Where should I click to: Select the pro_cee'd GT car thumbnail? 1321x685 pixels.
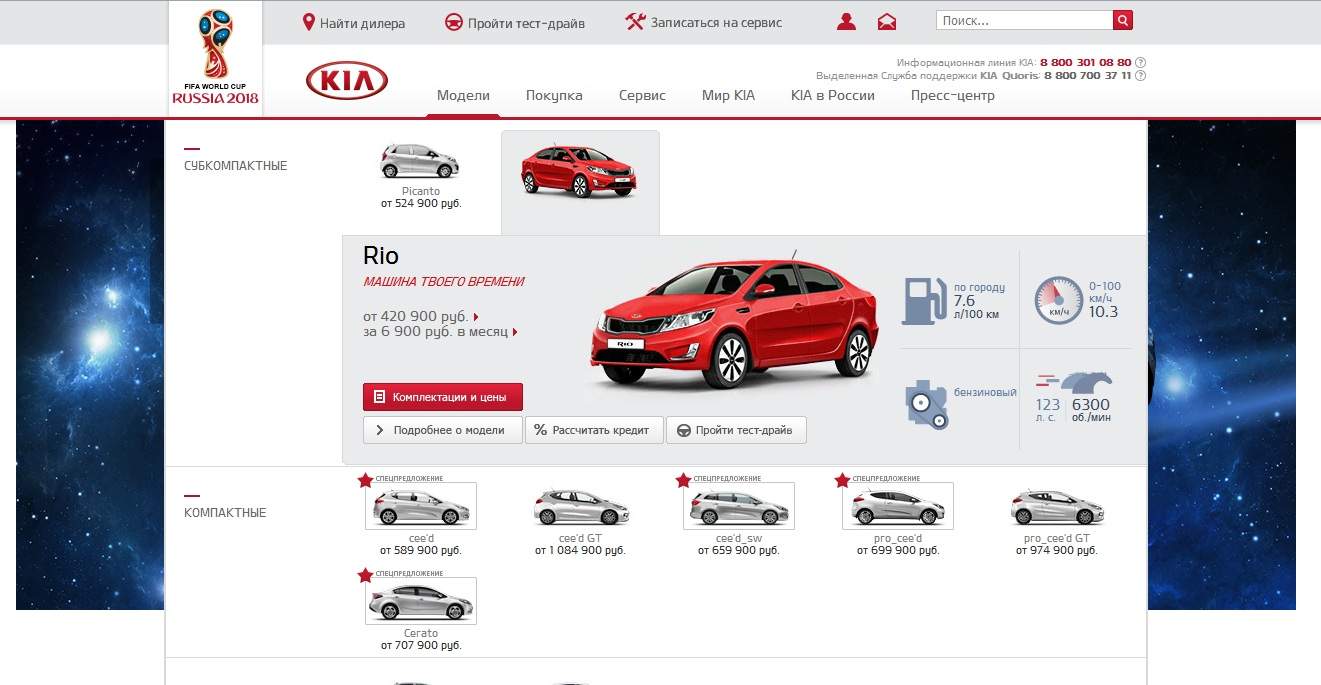click(1057, 507)
